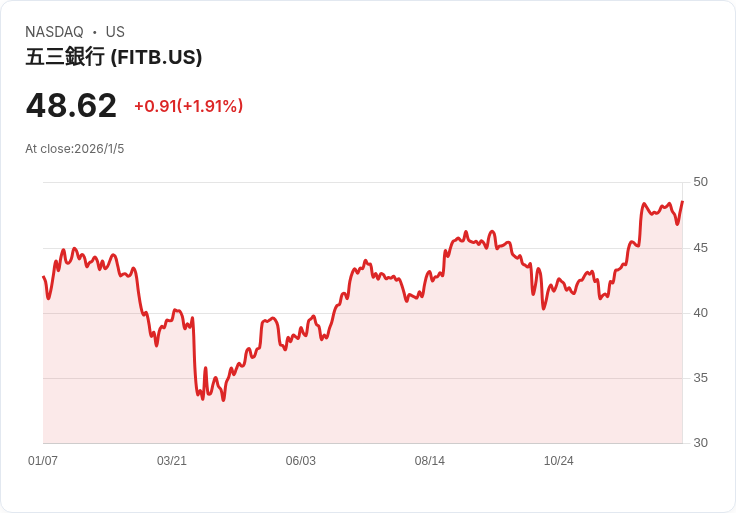Image resolution: width=736 pixels, height=513 pixels.
Task: Click the 45 label on the price axis
Action: (x=700, y=247)
